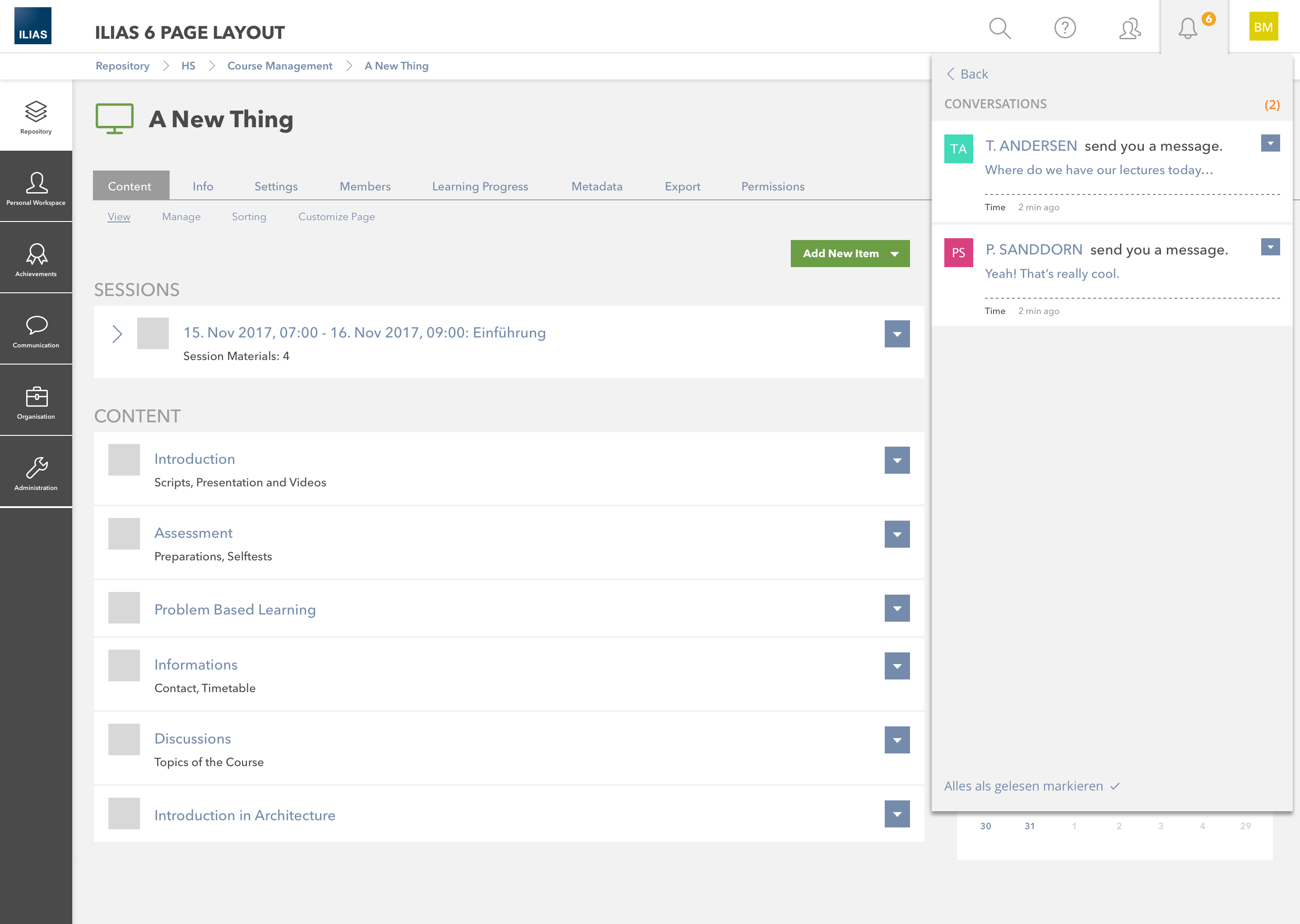Open the search magnifier icon
This screenshot has height=924, width=1300.
pos(999,28)
